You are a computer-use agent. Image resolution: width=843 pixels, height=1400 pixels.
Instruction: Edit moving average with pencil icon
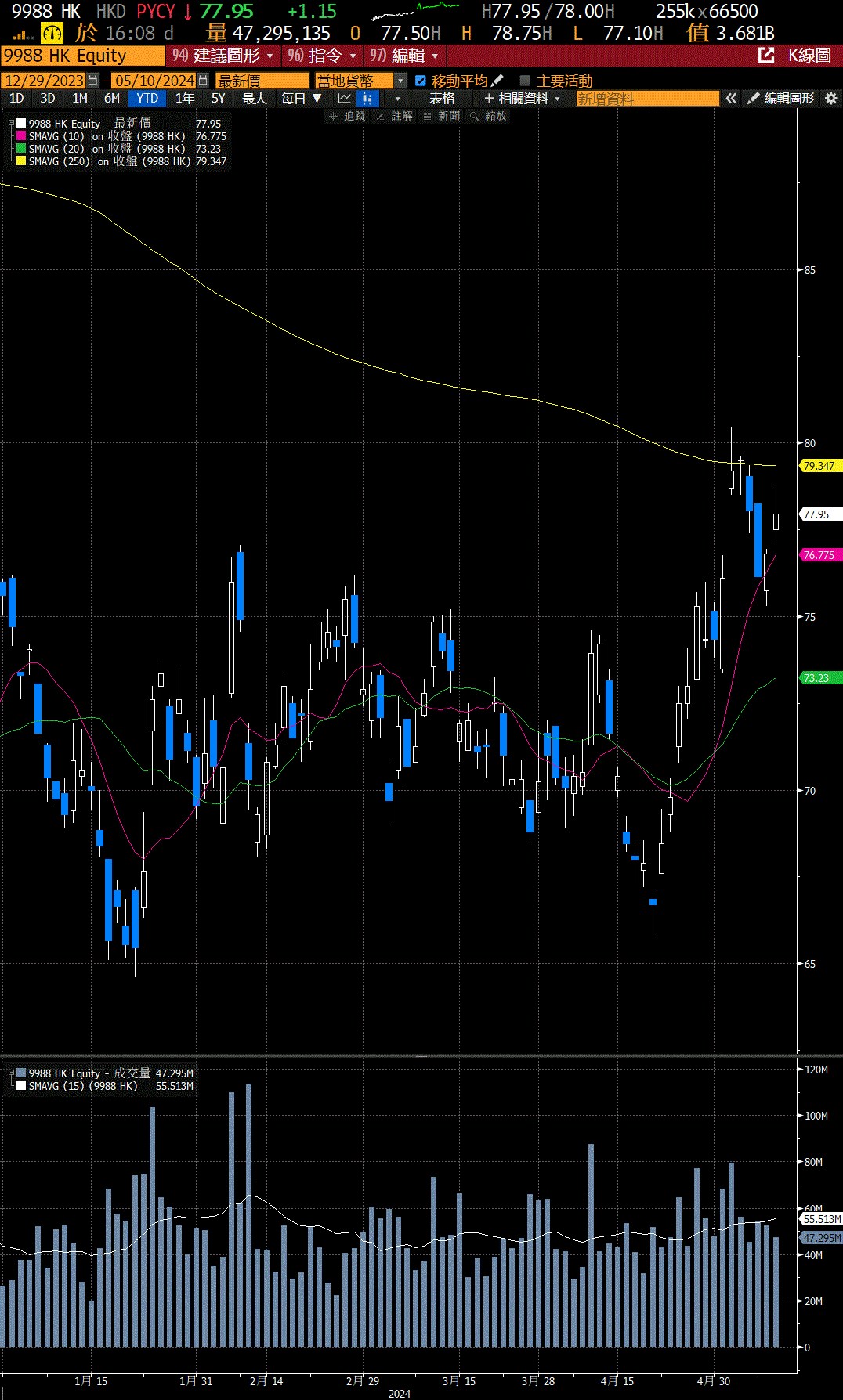497,81
